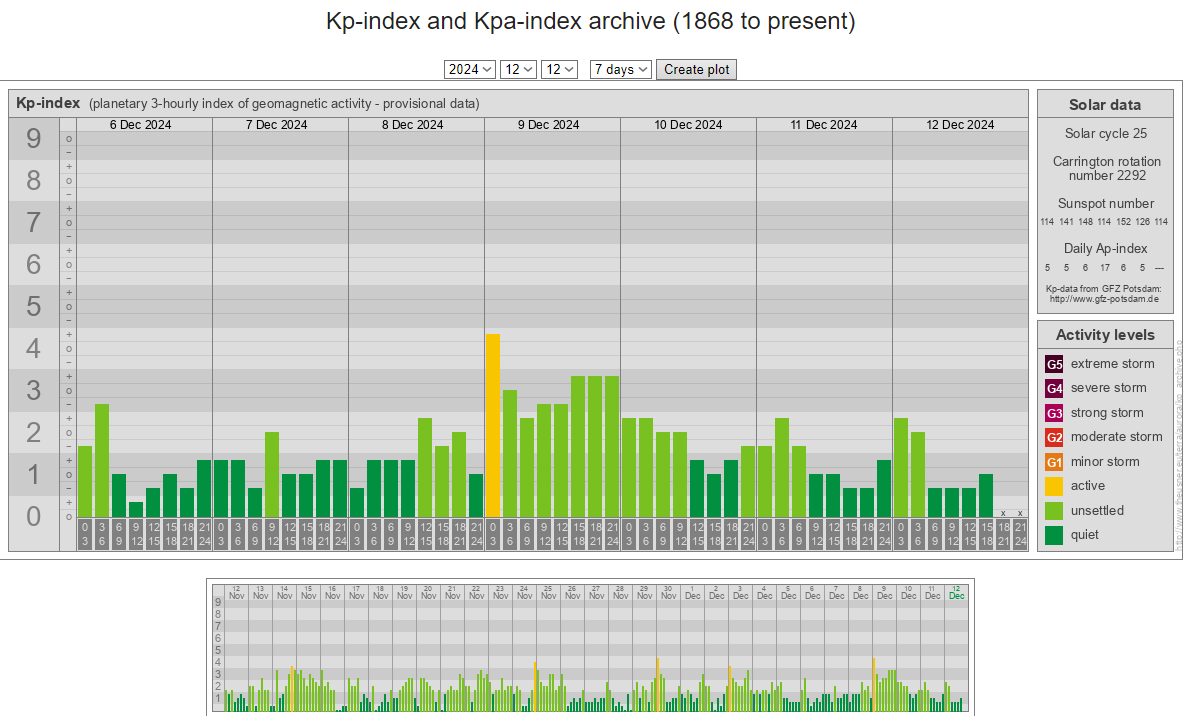The height and width of the screenshot is (716, 1183).
Task: Click the '9 Dec 2024' column header
Action: [548, 124]
